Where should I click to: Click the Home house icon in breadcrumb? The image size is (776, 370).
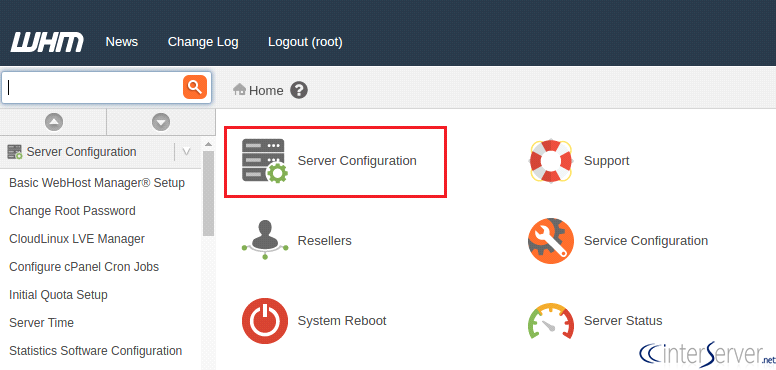coord(240,90)
